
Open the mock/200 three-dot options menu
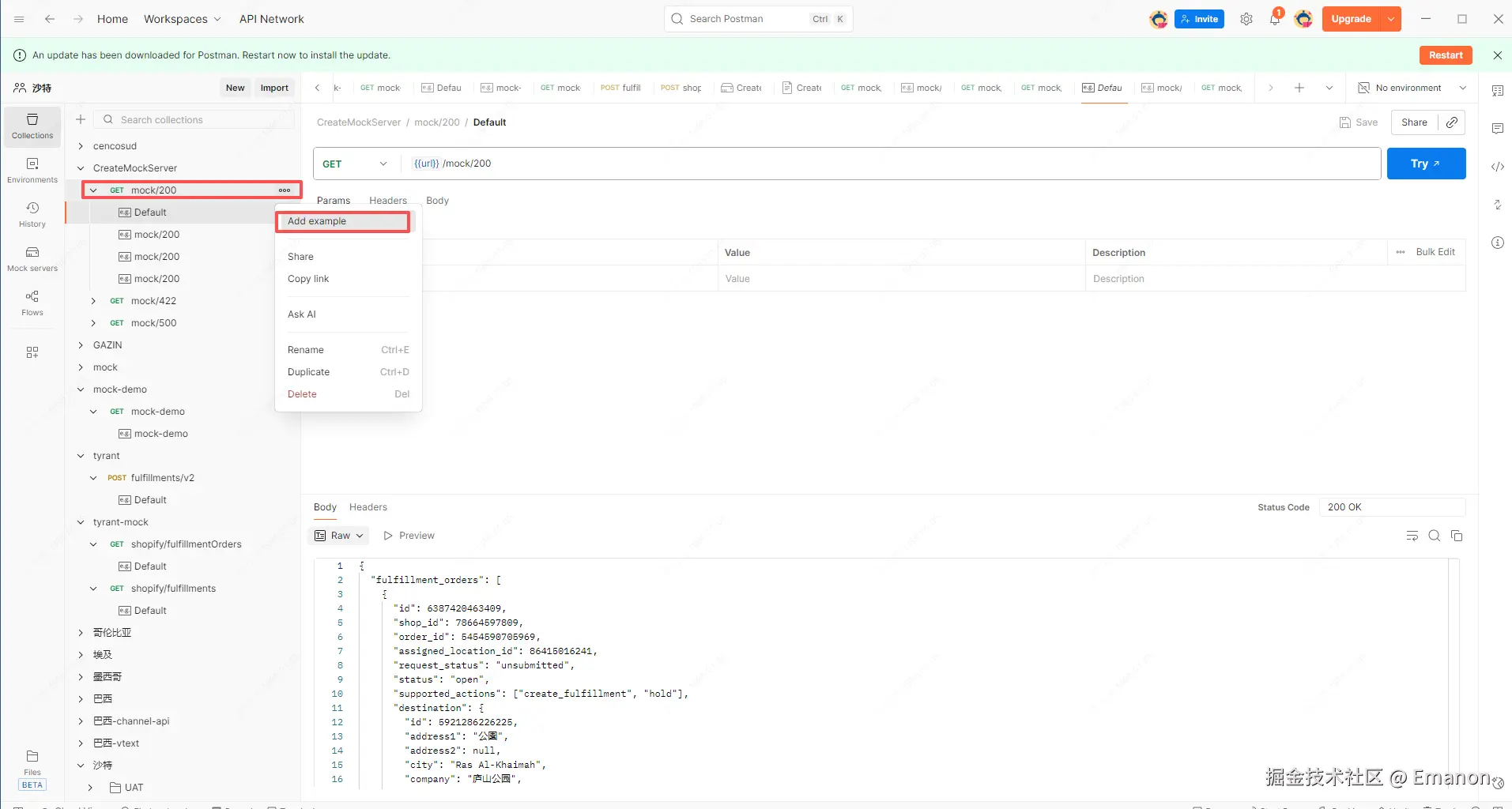[285, 190]
